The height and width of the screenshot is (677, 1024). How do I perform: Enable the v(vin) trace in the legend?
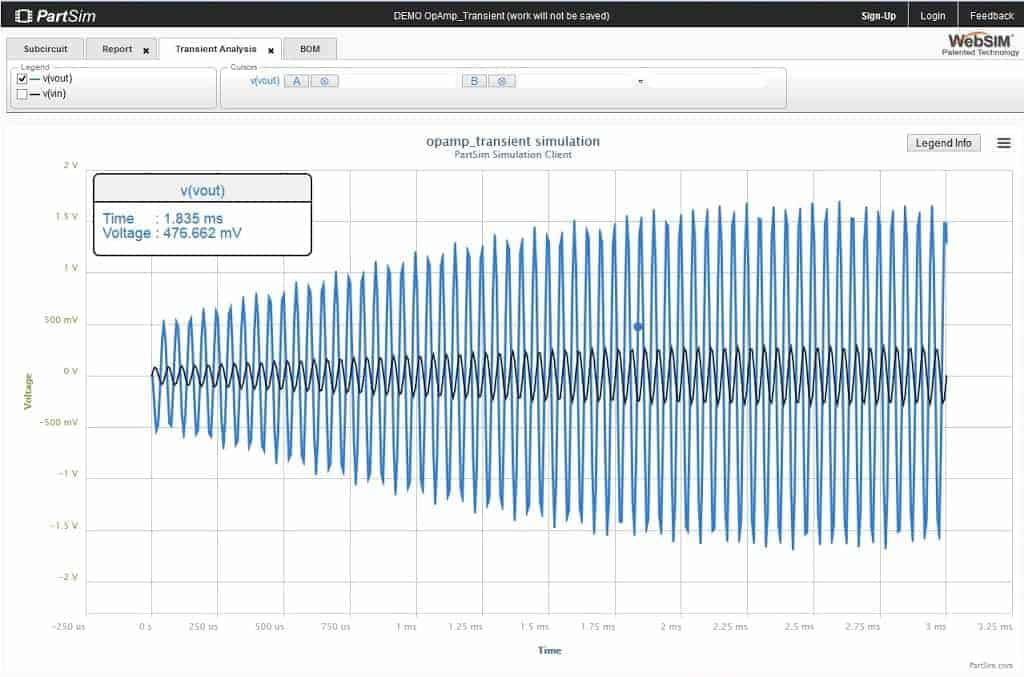23,92
